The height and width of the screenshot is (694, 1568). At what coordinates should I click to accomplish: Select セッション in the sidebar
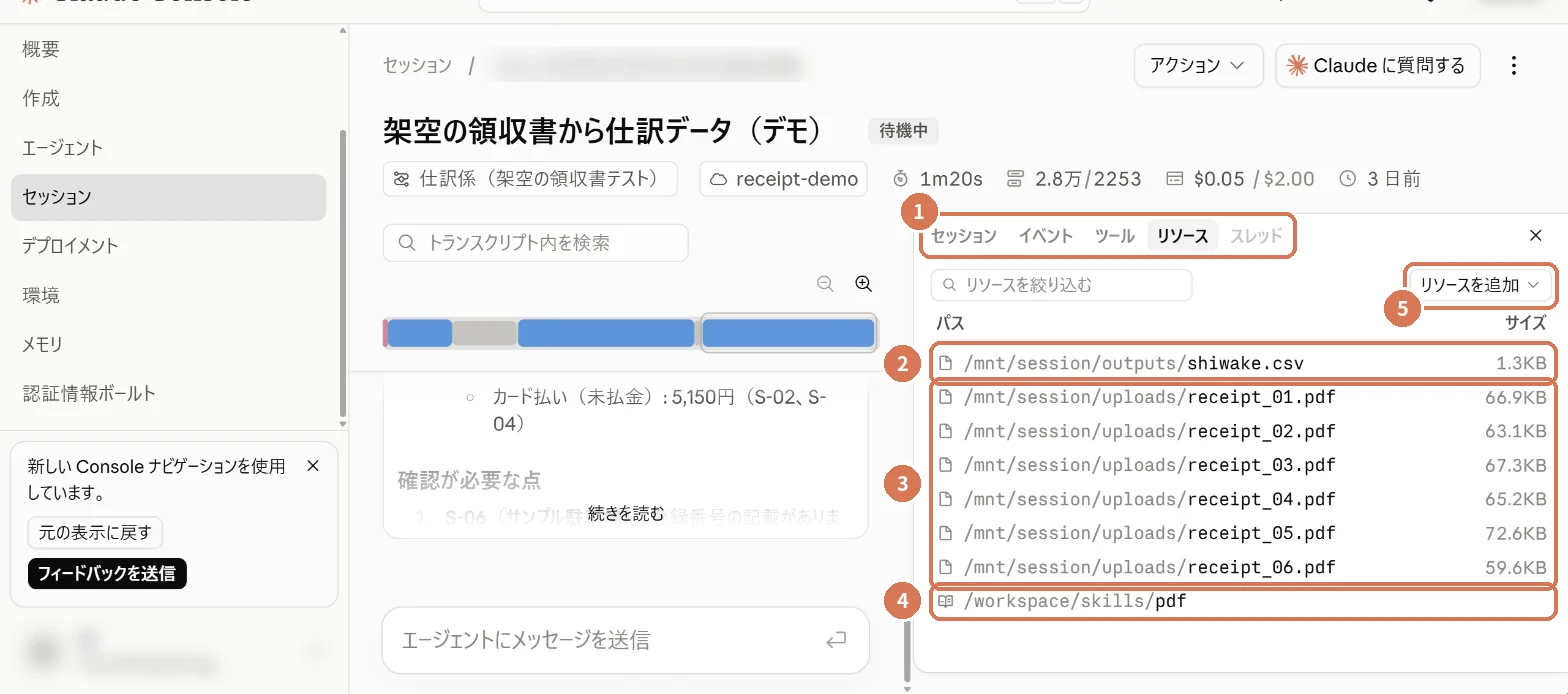click(x=168, y=197)
